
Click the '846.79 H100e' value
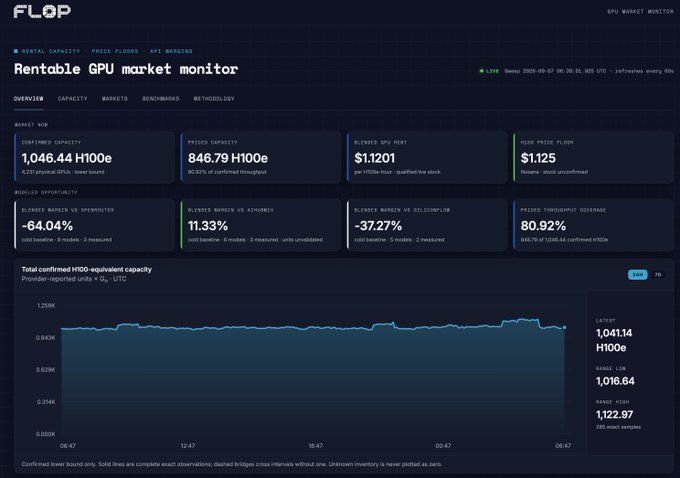pyautogui.click(x=228, y=158)
